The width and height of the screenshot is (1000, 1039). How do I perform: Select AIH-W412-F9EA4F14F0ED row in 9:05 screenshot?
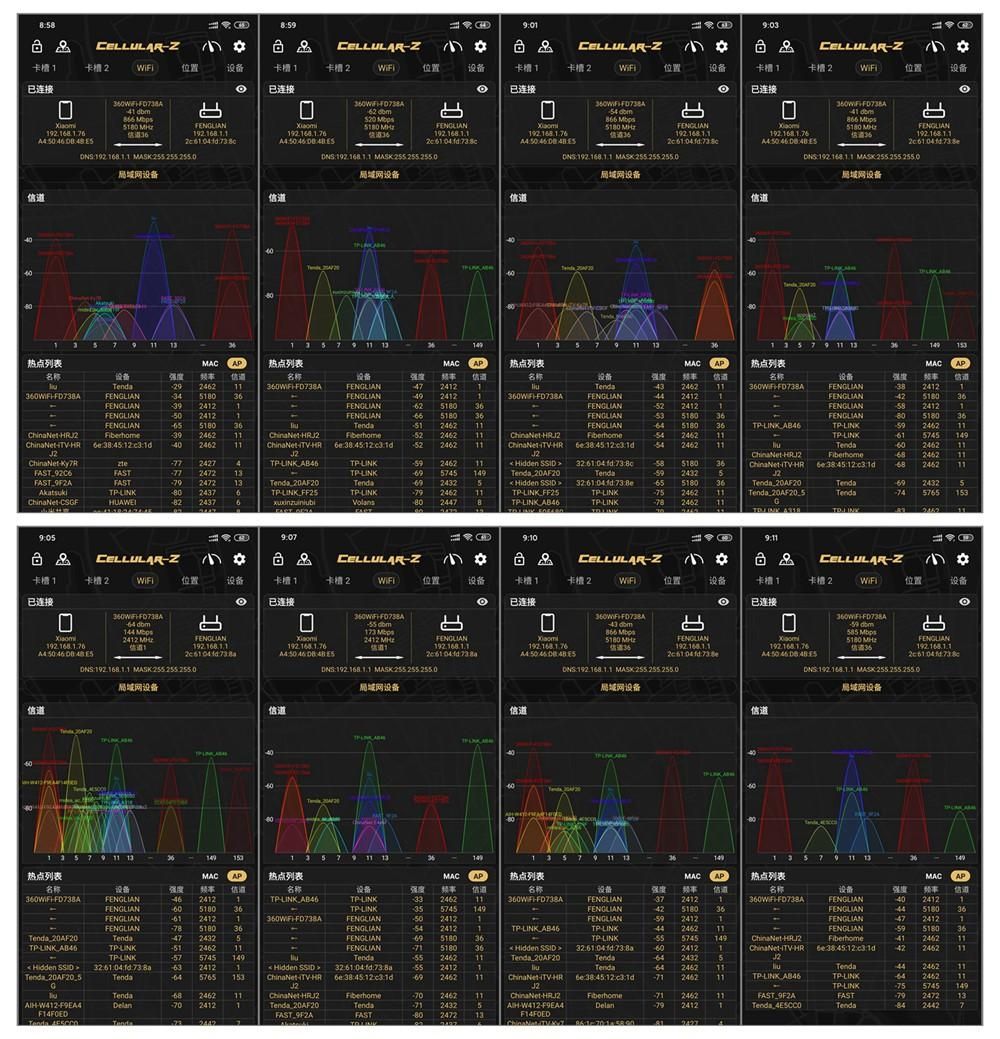click(138, 1010)
